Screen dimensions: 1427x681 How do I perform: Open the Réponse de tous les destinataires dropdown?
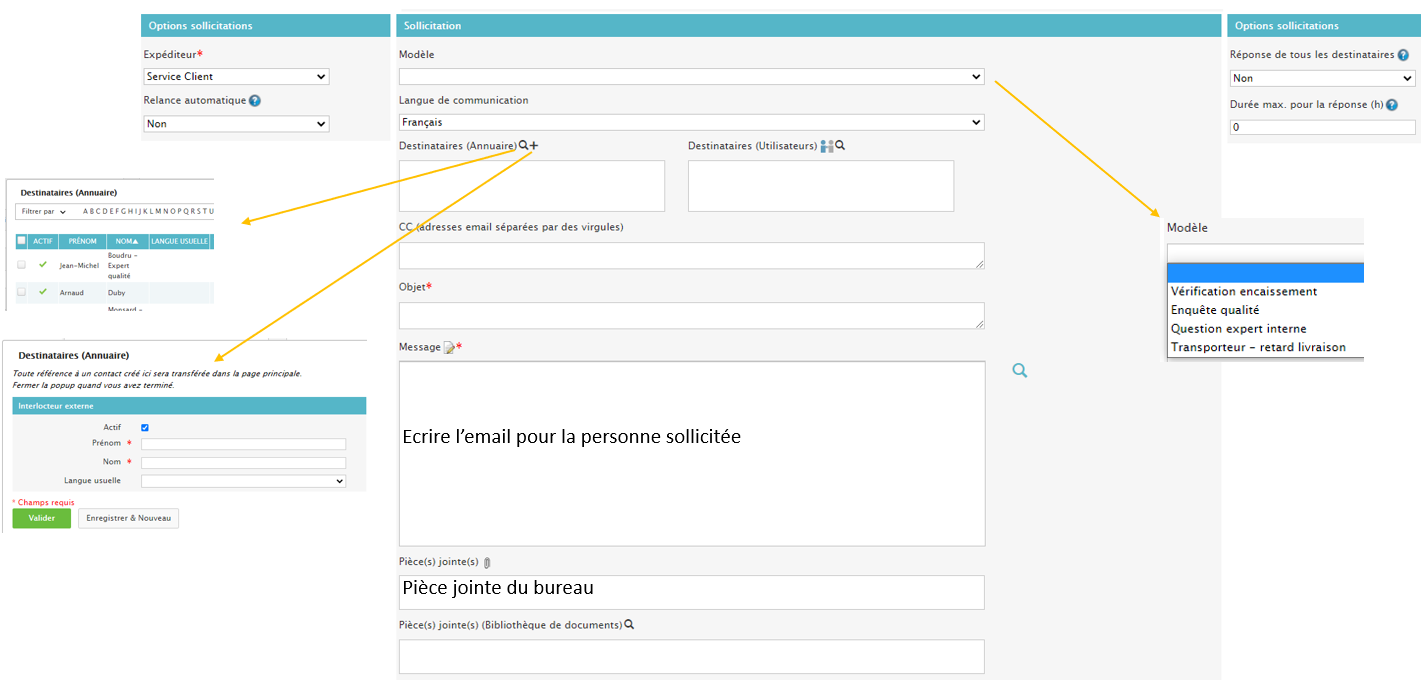[1321, 79]
